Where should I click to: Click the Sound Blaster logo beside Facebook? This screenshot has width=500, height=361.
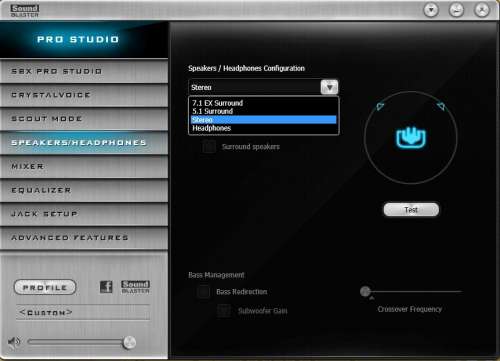[135, 287]
